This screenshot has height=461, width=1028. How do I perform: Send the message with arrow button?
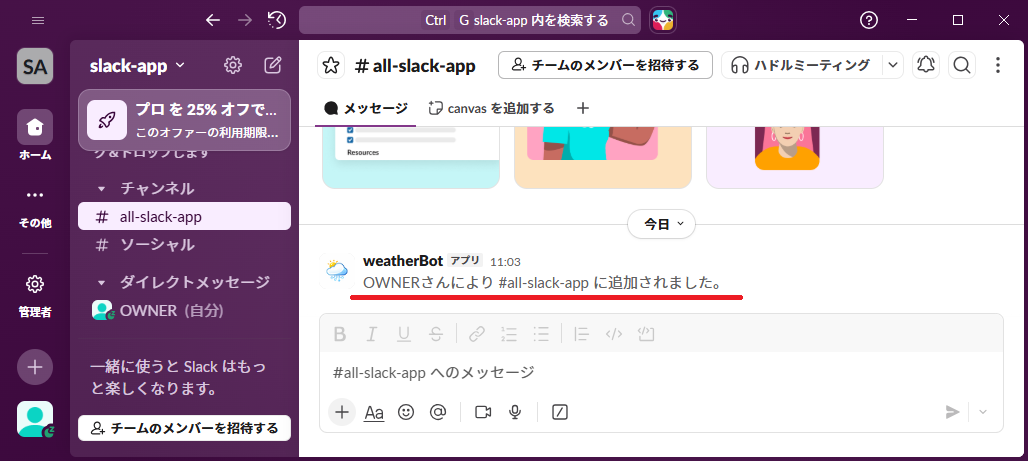pyautogui.click(x=952, y=412)
